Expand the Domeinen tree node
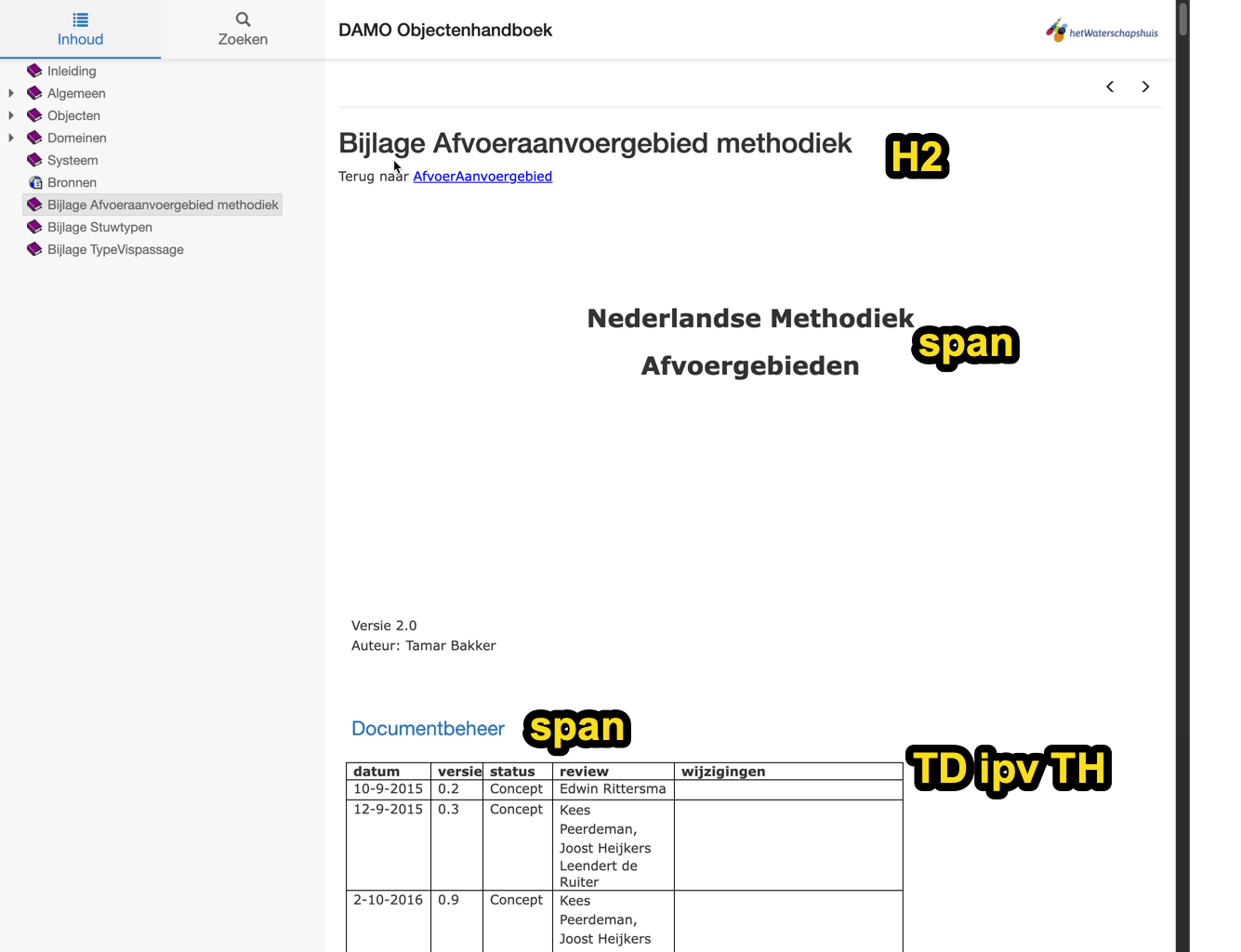The height and width of the screenshot is (952, 1241). [x=11, y=138]
